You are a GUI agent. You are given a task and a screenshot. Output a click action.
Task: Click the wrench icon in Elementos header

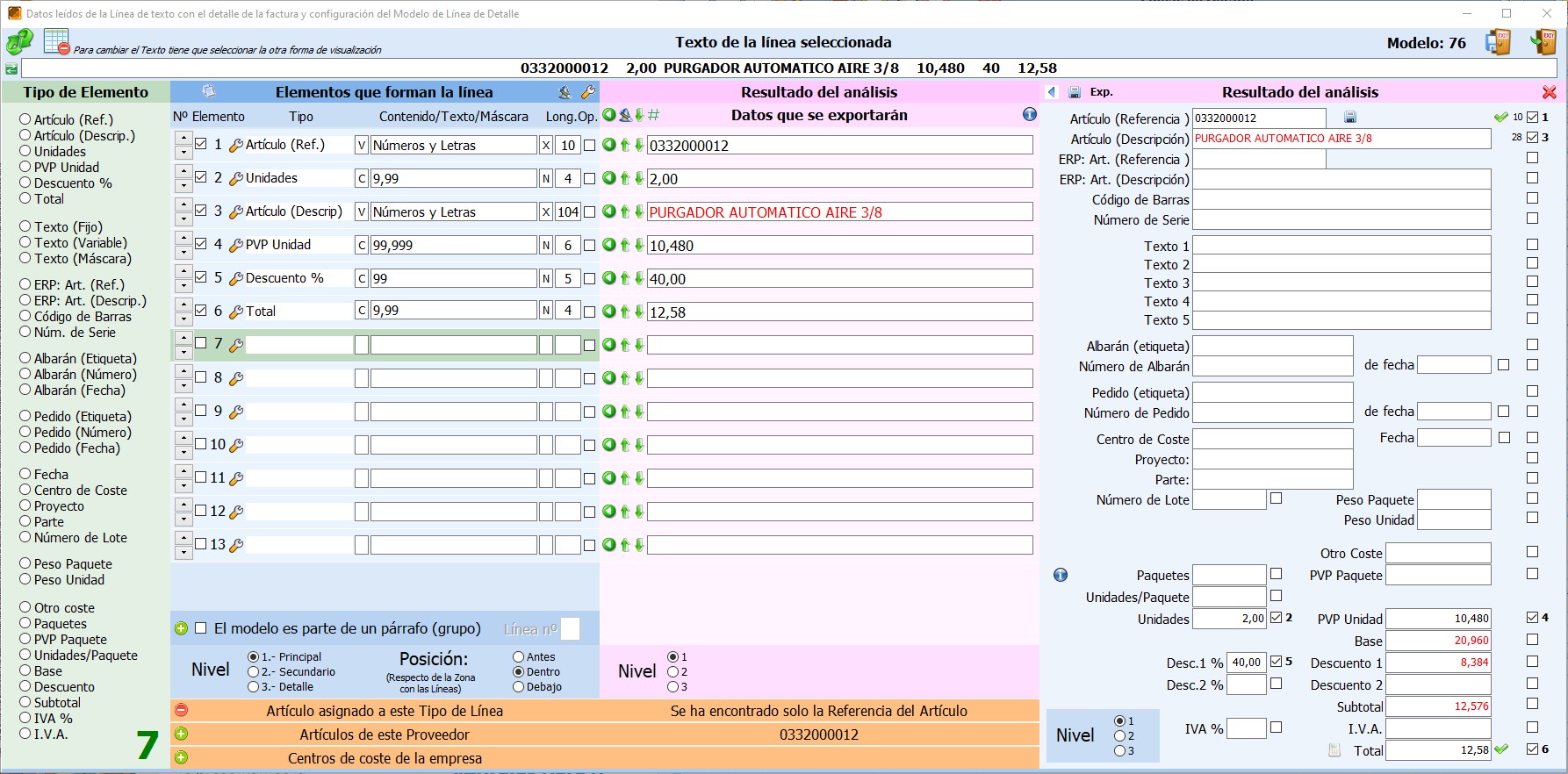(588, 92)
